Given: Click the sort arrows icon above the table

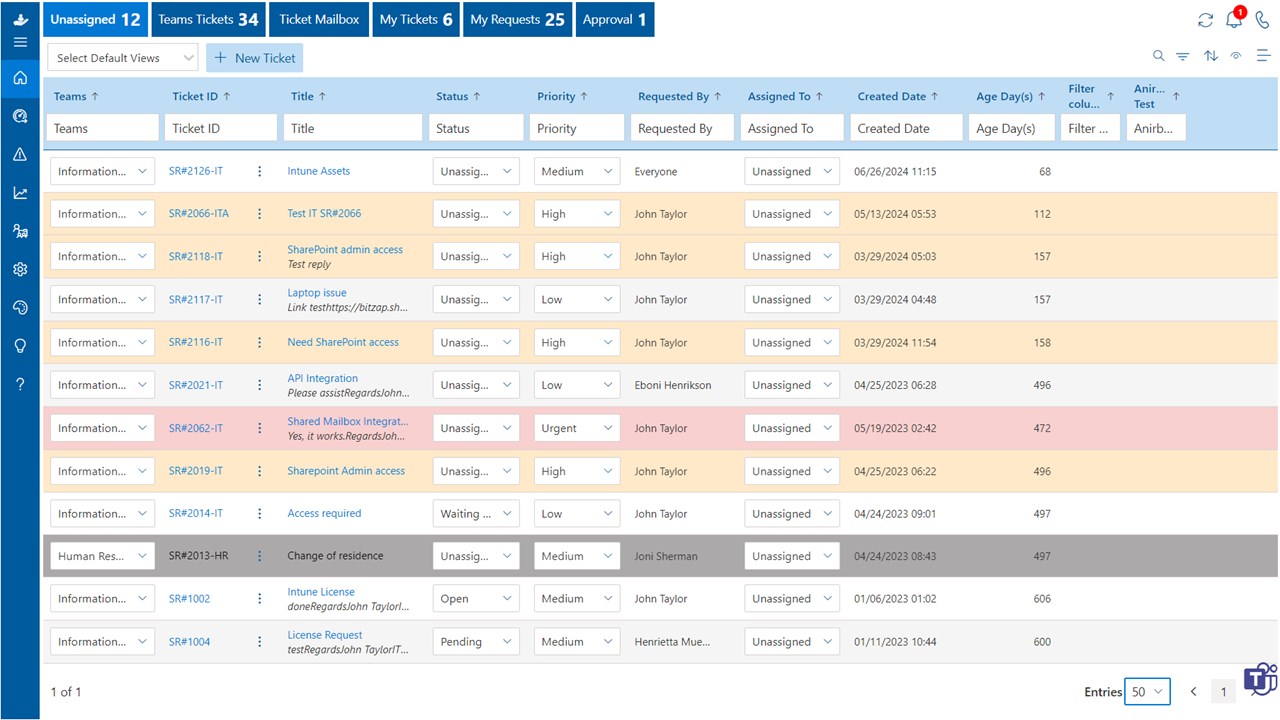Looking at the screenshot, I should 1210,57.
